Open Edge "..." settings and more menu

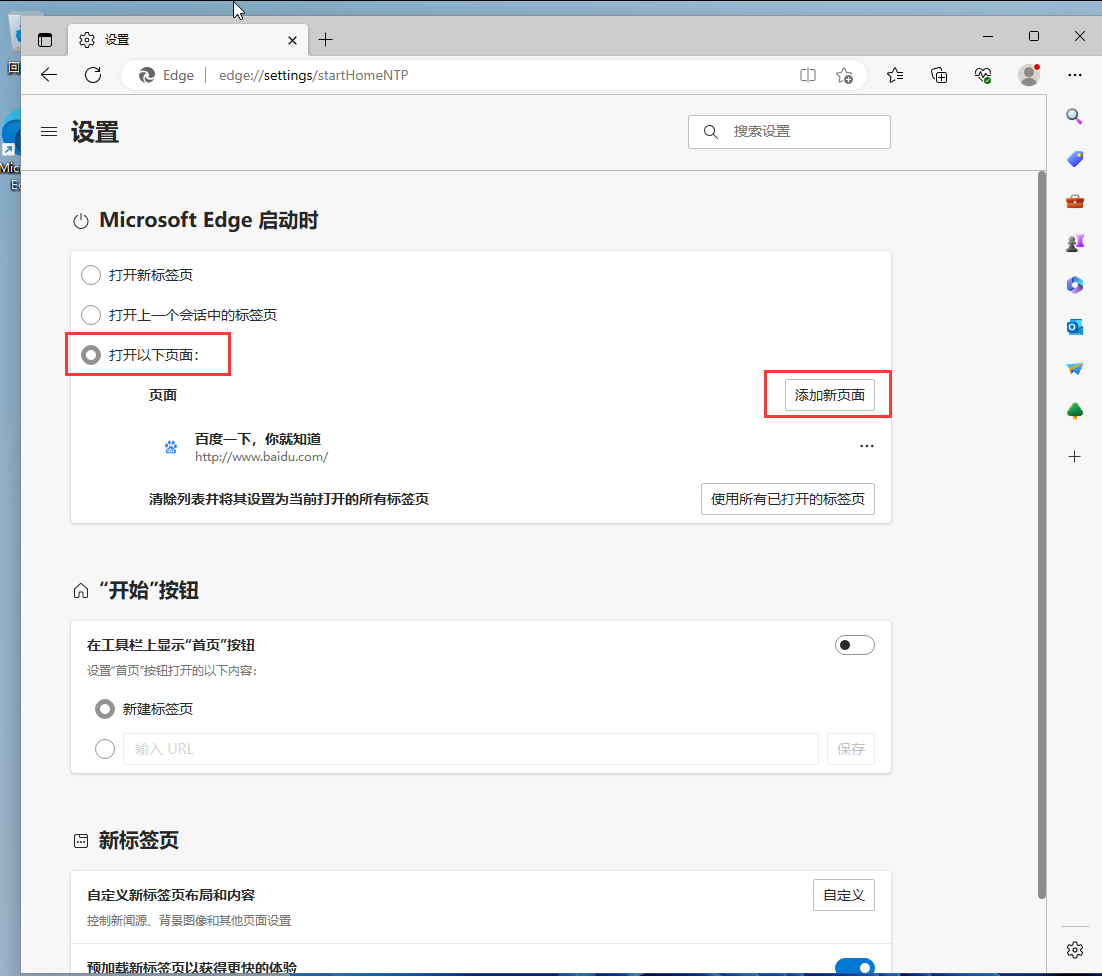[x=1075, y=75]
